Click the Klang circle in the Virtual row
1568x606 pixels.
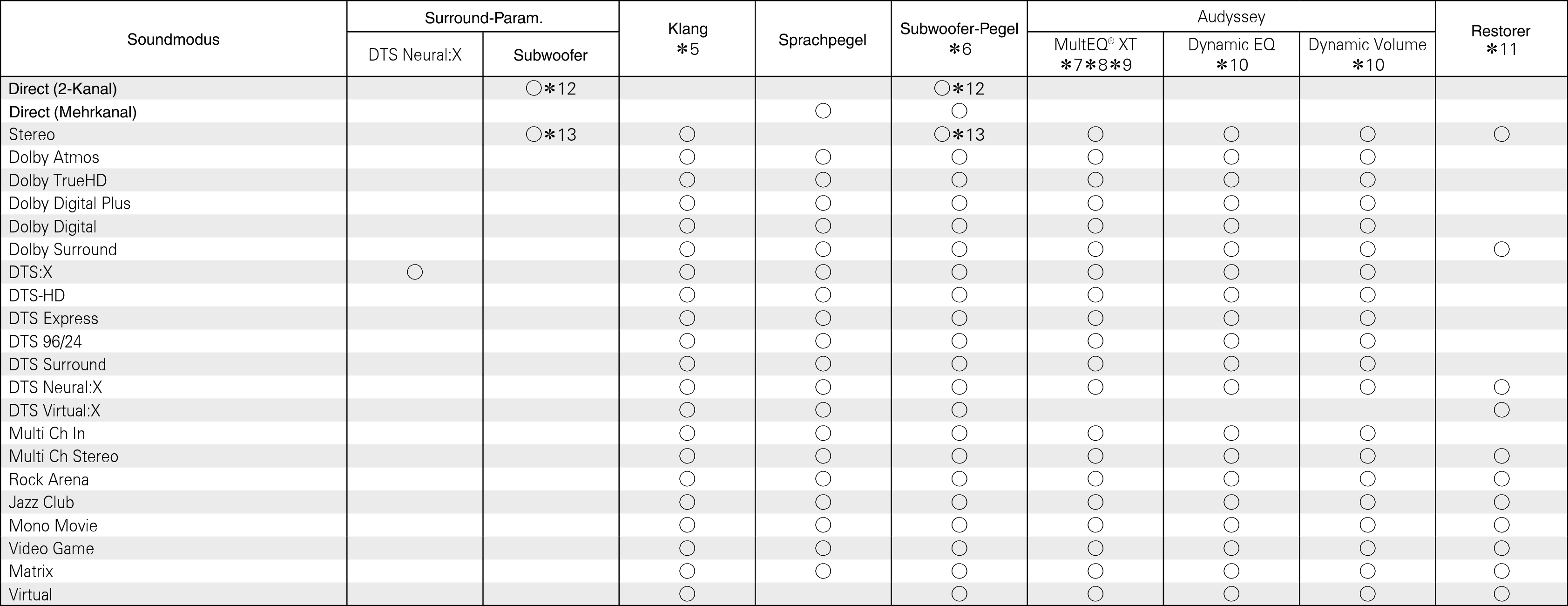[x=687, y=594]
